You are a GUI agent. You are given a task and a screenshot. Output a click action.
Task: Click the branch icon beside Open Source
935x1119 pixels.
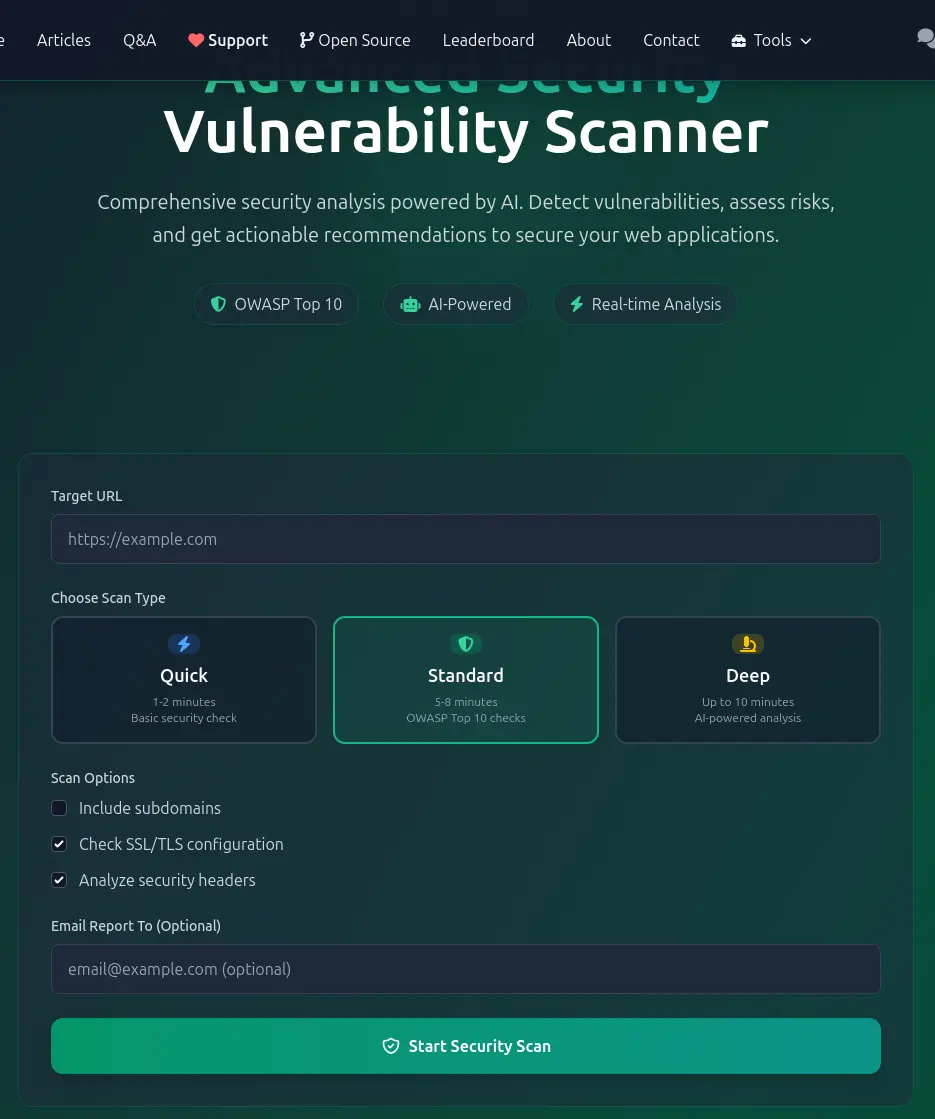pyautogui.click(x=306, y=40)
